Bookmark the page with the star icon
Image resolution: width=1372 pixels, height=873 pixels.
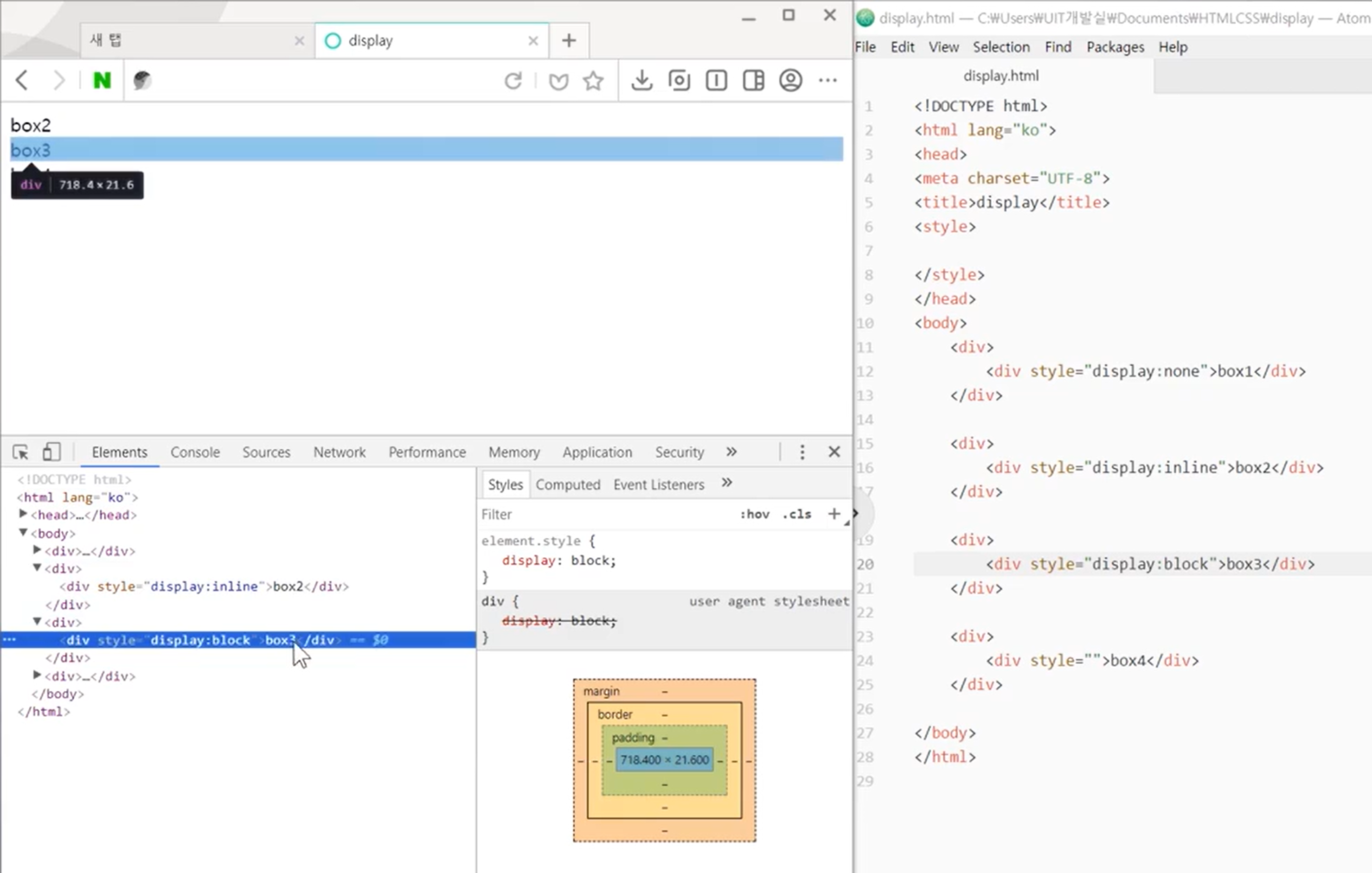[x=593, y=81]
